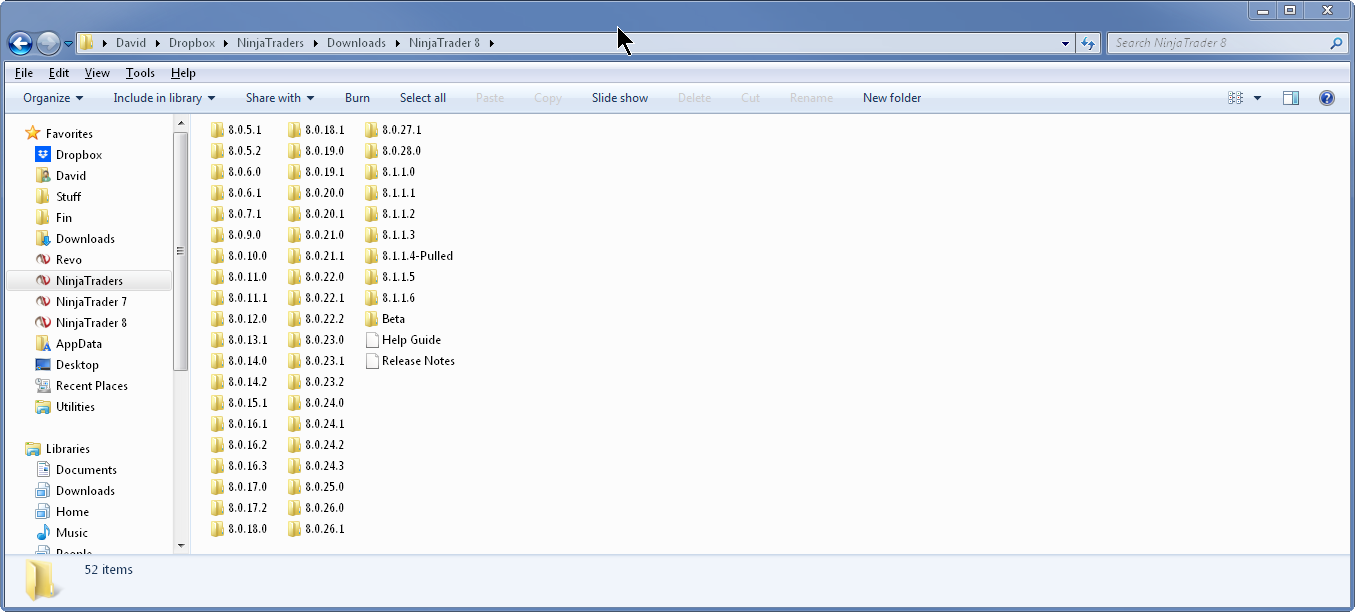Open the Help menu

(x=183, y=73)
